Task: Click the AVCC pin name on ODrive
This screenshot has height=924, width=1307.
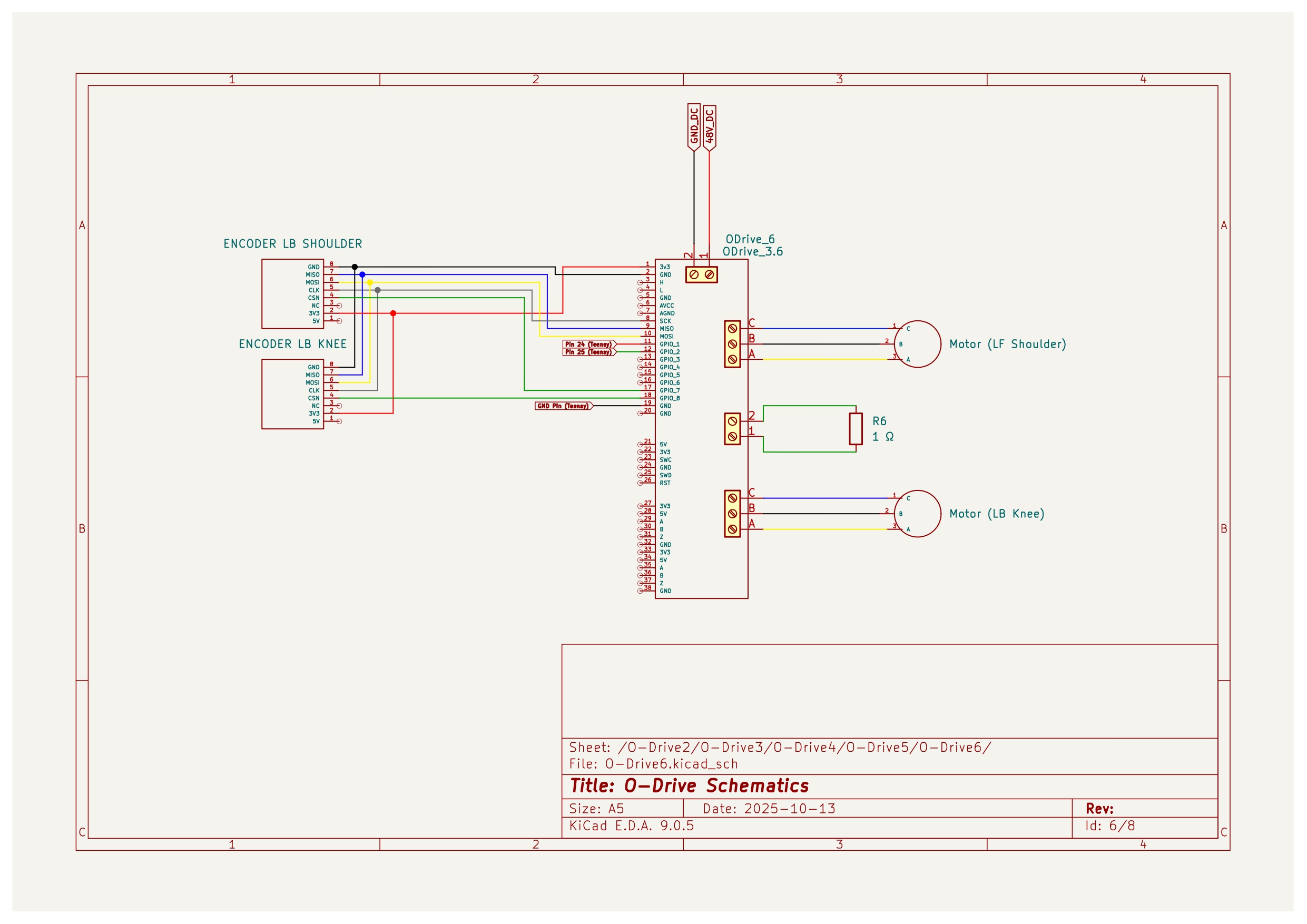Action: point(666,306)
